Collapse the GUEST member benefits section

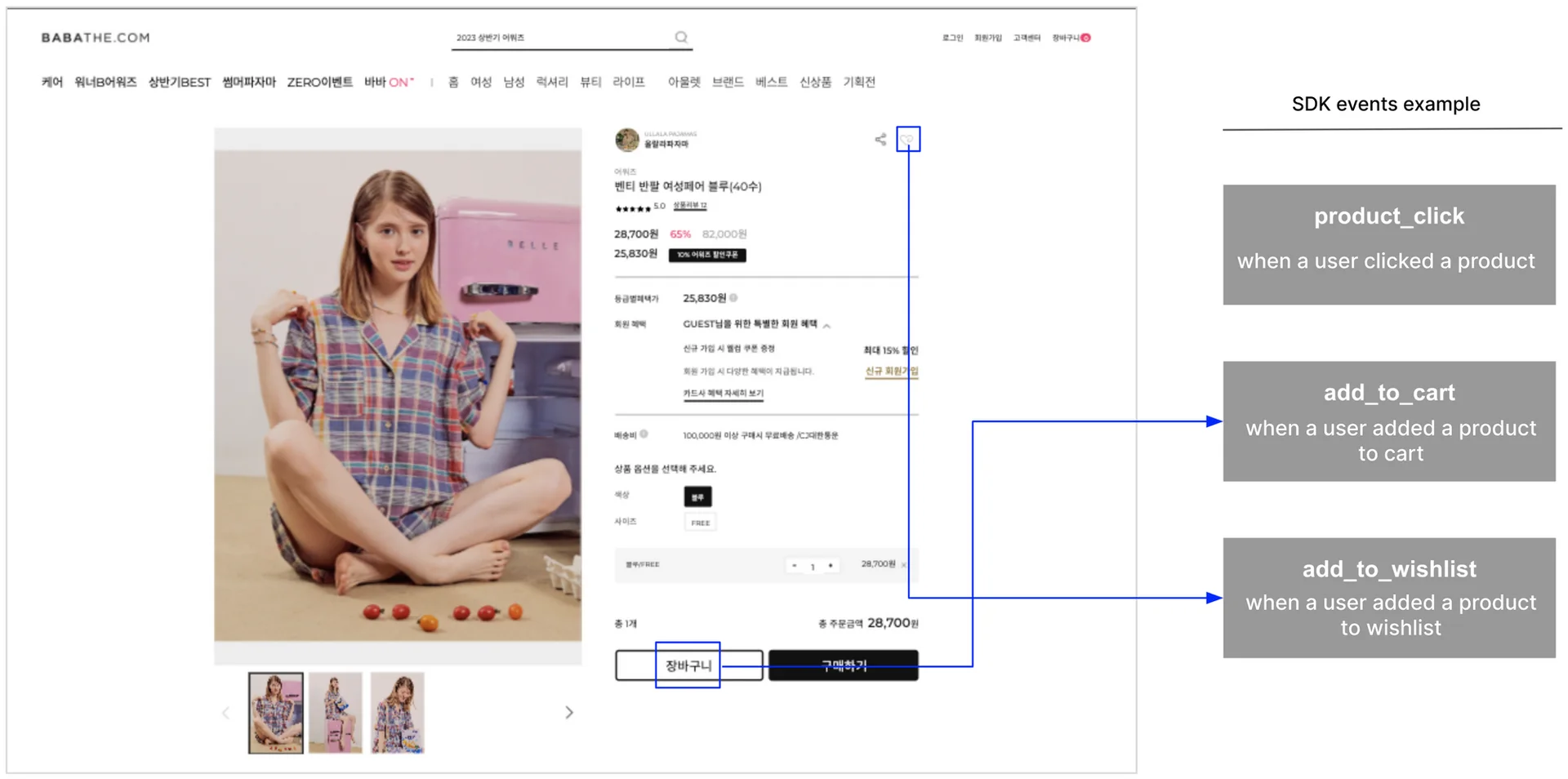pos(827,326)
